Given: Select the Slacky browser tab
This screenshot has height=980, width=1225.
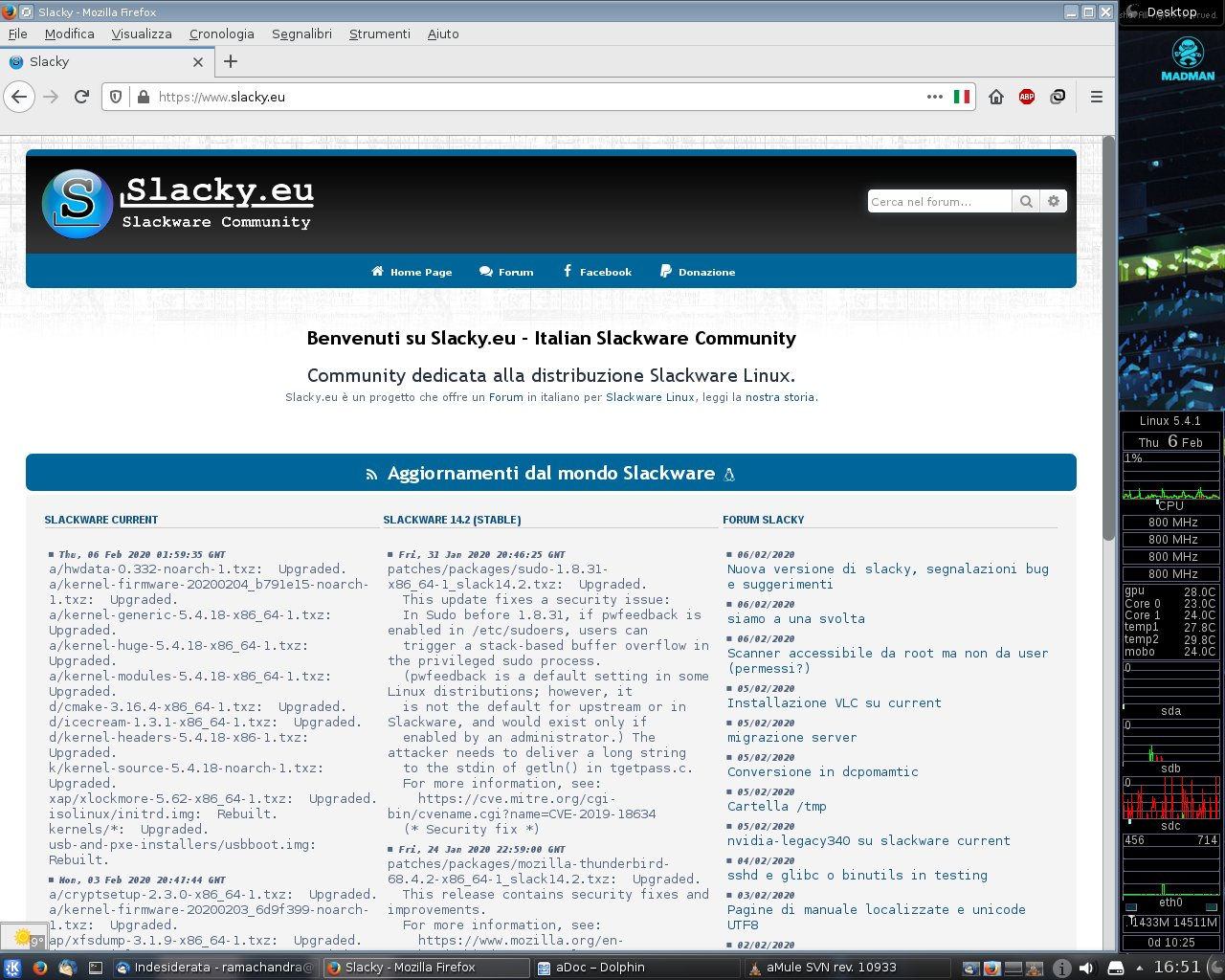Looking at the screenshot, I should coord(106,61).
